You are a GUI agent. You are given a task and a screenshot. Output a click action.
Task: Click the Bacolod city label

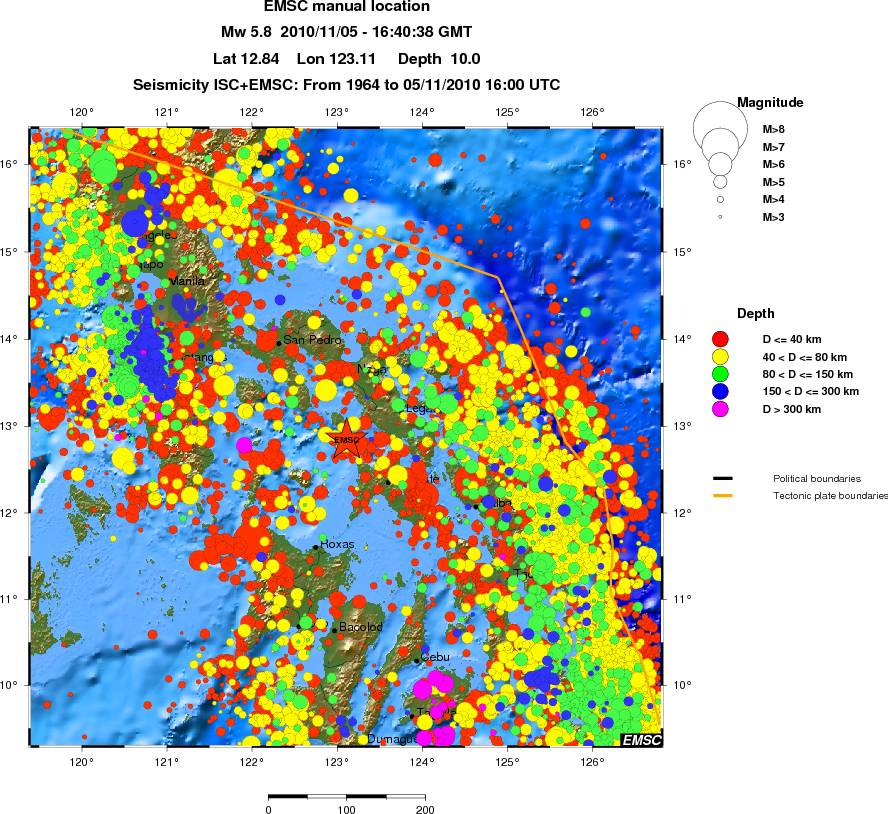pos(361,627)
